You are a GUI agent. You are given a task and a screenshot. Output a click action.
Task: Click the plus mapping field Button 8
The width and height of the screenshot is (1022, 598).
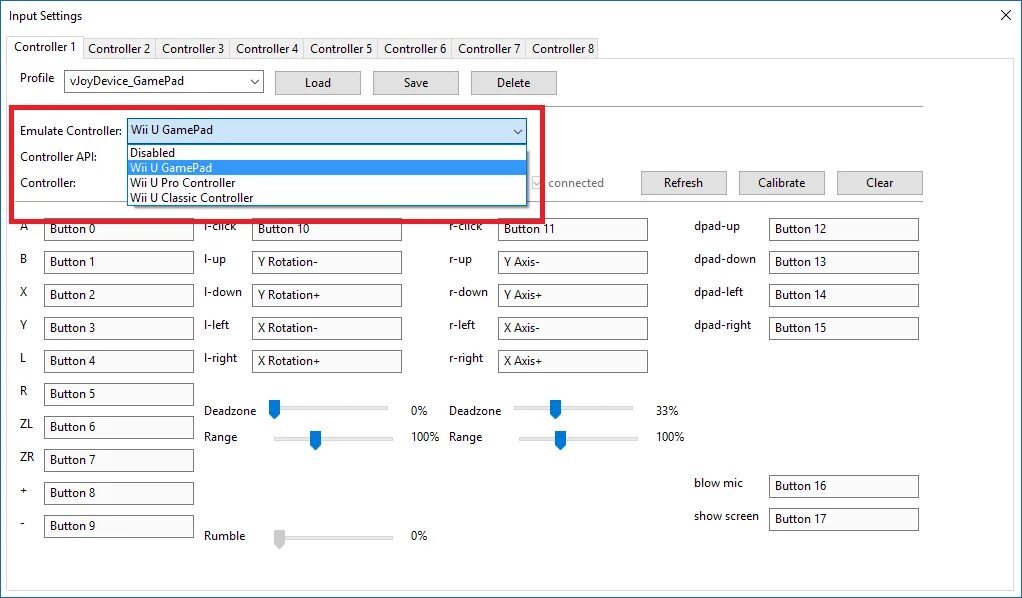pyautogui.click(x=119, y=493)
